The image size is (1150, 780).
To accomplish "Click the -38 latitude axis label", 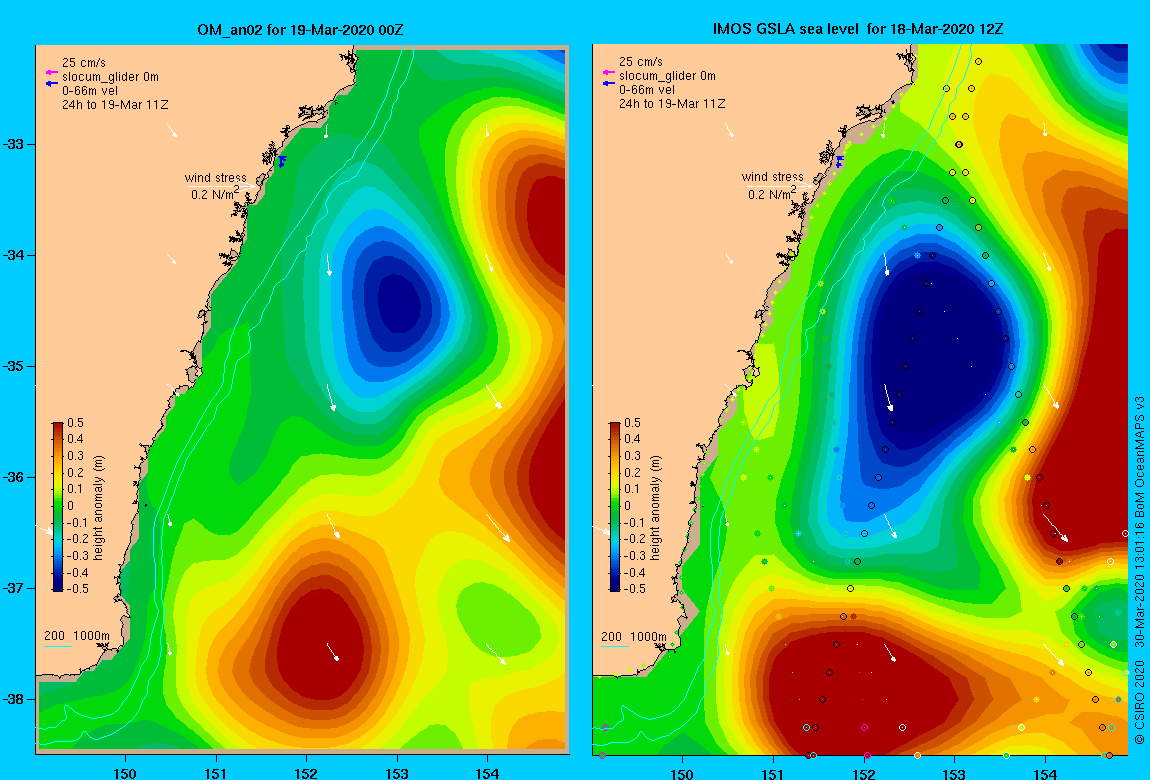I will 14,699.
